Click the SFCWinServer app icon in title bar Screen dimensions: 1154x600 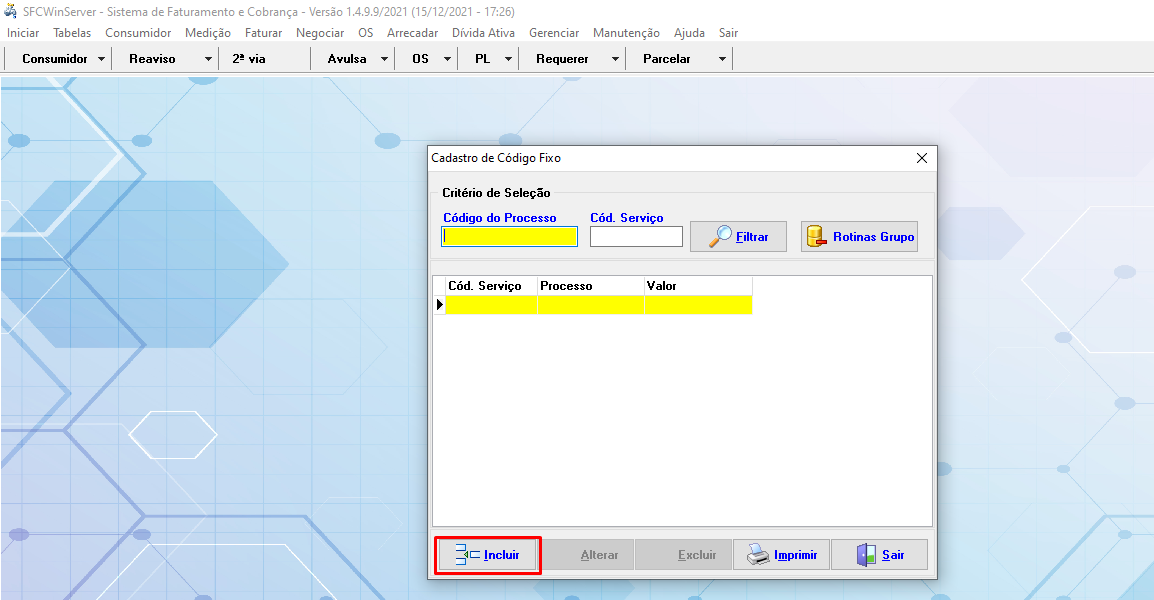pos(11,11)
